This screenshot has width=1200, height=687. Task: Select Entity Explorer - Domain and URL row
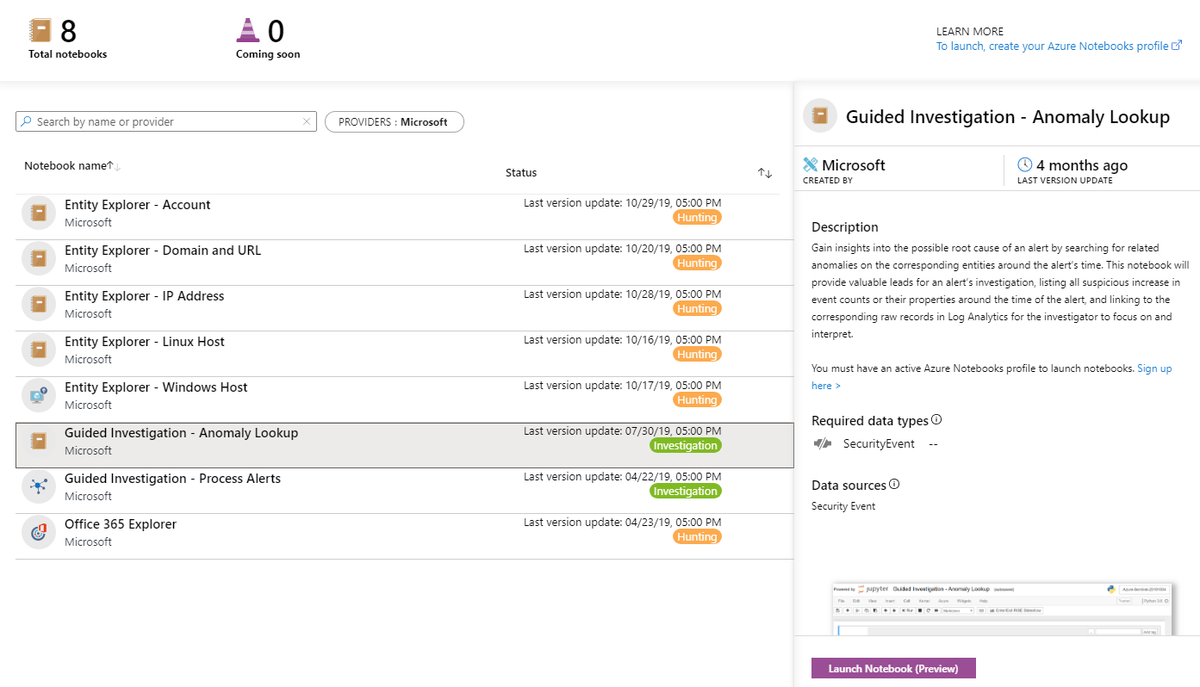click(405, 262)
